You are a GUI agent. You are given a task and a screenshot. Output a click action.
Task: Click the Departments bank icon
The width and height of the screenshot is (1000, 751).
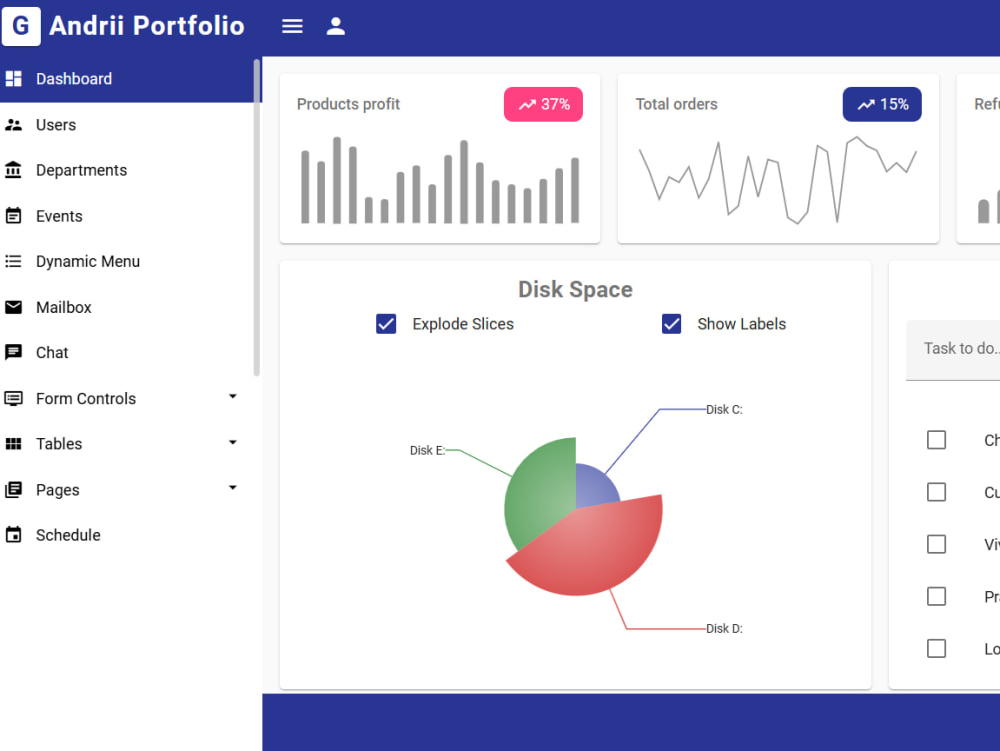[13, 170]
